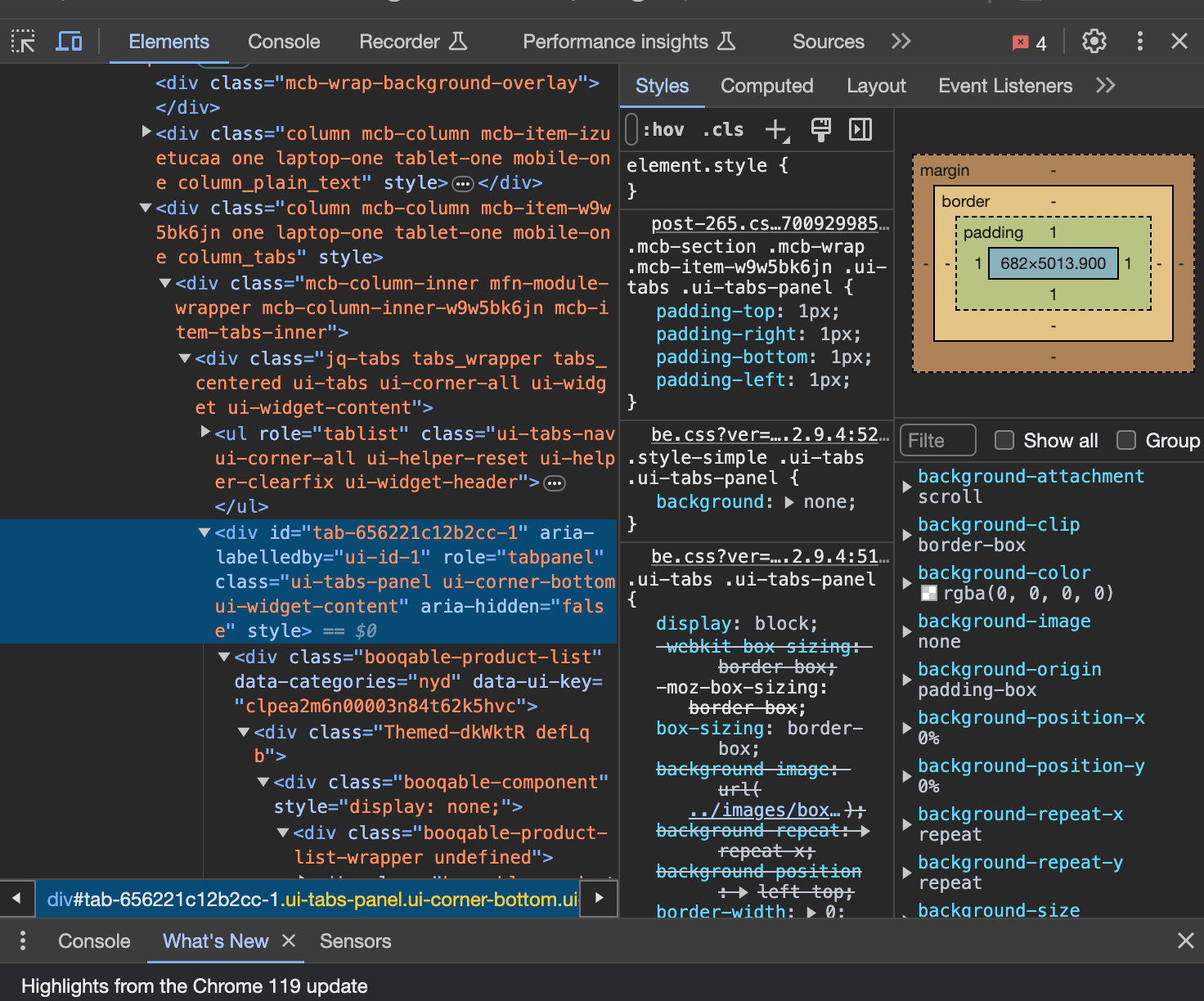Toggle the device toolbar icon
This screenshot has width=1204, height=1001.
click(69, 42)
